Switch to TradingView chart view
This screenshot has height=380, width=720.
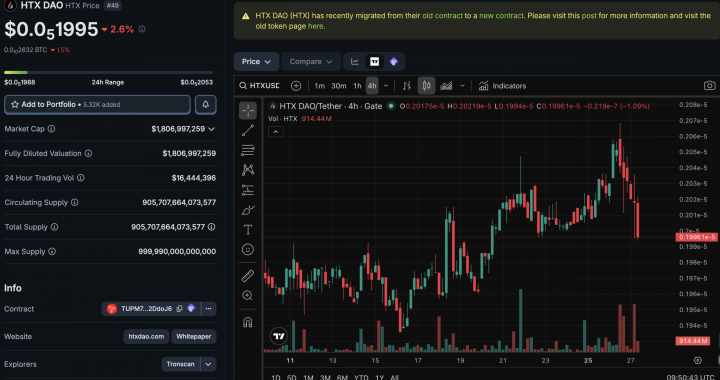[x=375, y=61]
